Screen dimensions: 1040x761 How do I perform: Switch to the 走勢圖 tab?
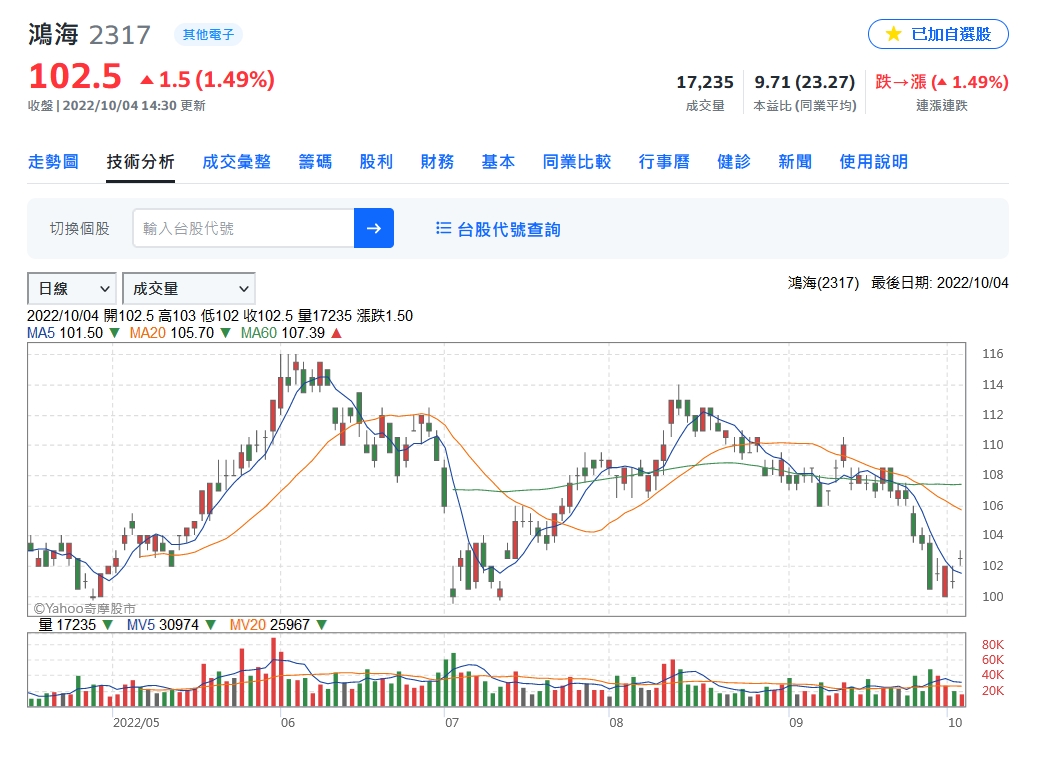[x=53, y=162]
